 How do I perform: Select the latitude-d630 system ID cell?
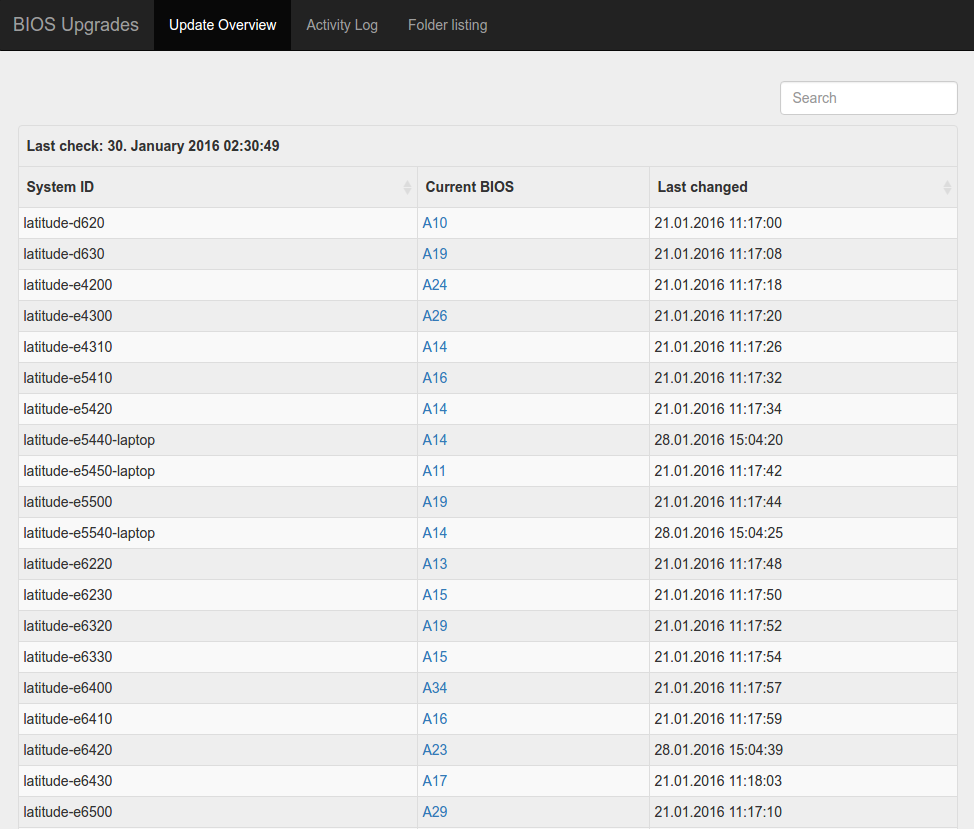pos(218,254)
